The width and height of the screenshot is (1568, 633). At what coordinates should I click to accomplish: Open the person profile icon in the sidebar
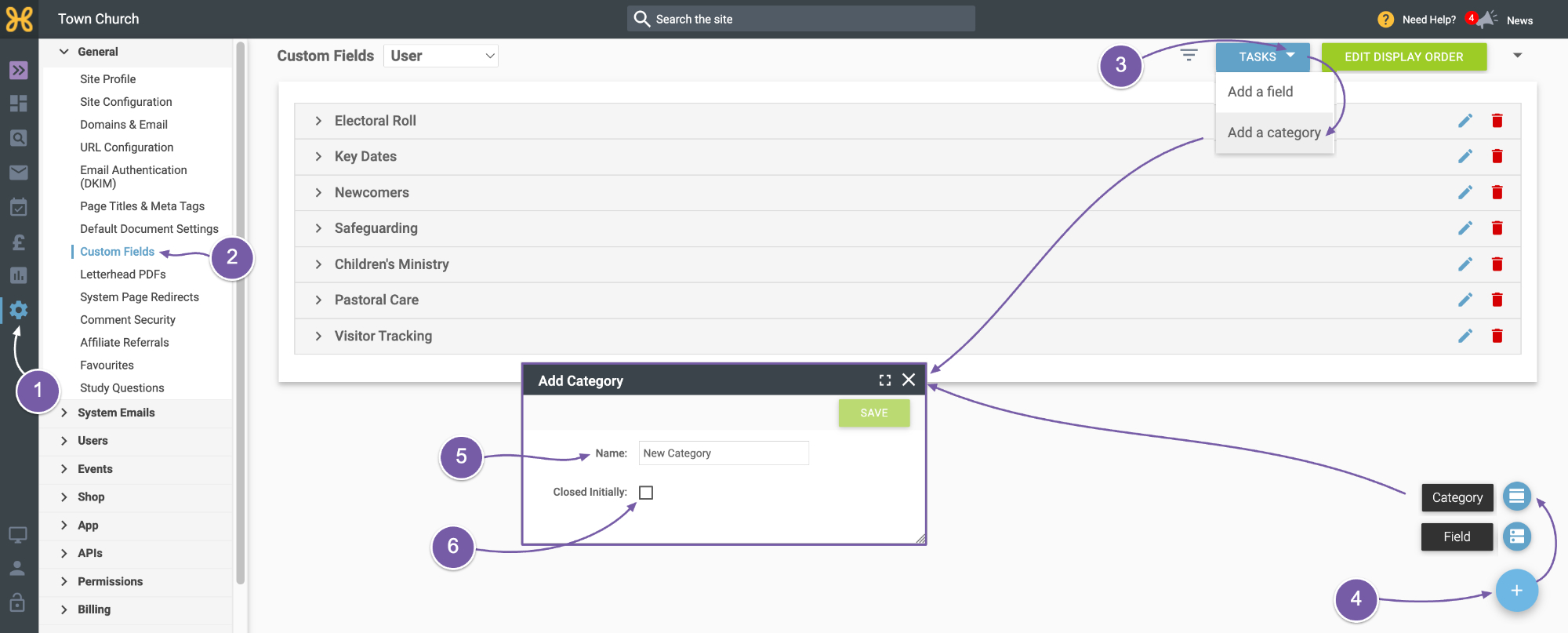(x=17, y=569)
